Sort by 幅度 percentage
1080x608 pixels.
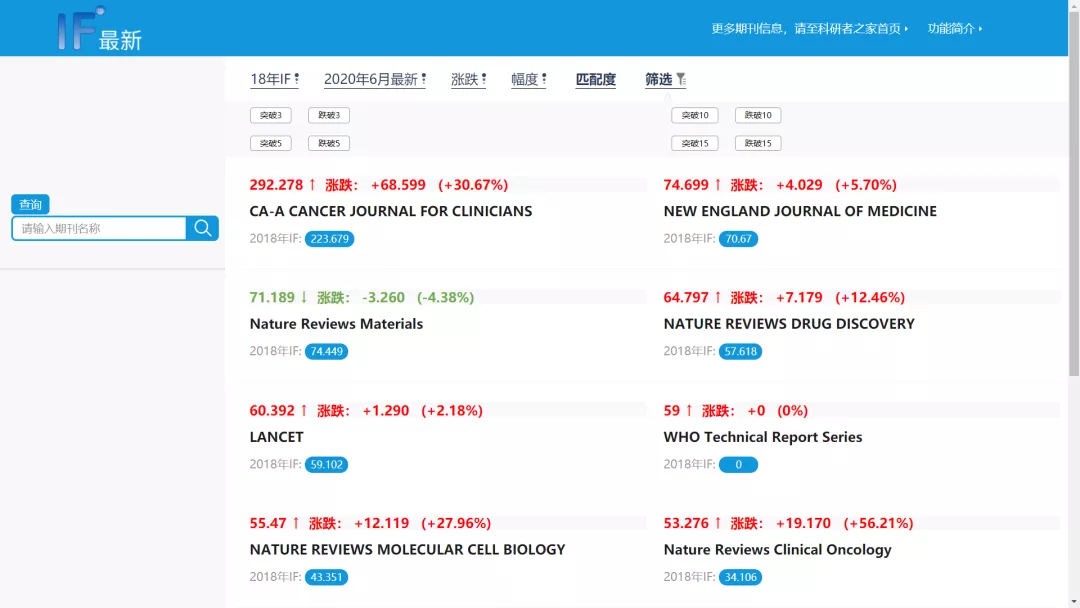529,79
